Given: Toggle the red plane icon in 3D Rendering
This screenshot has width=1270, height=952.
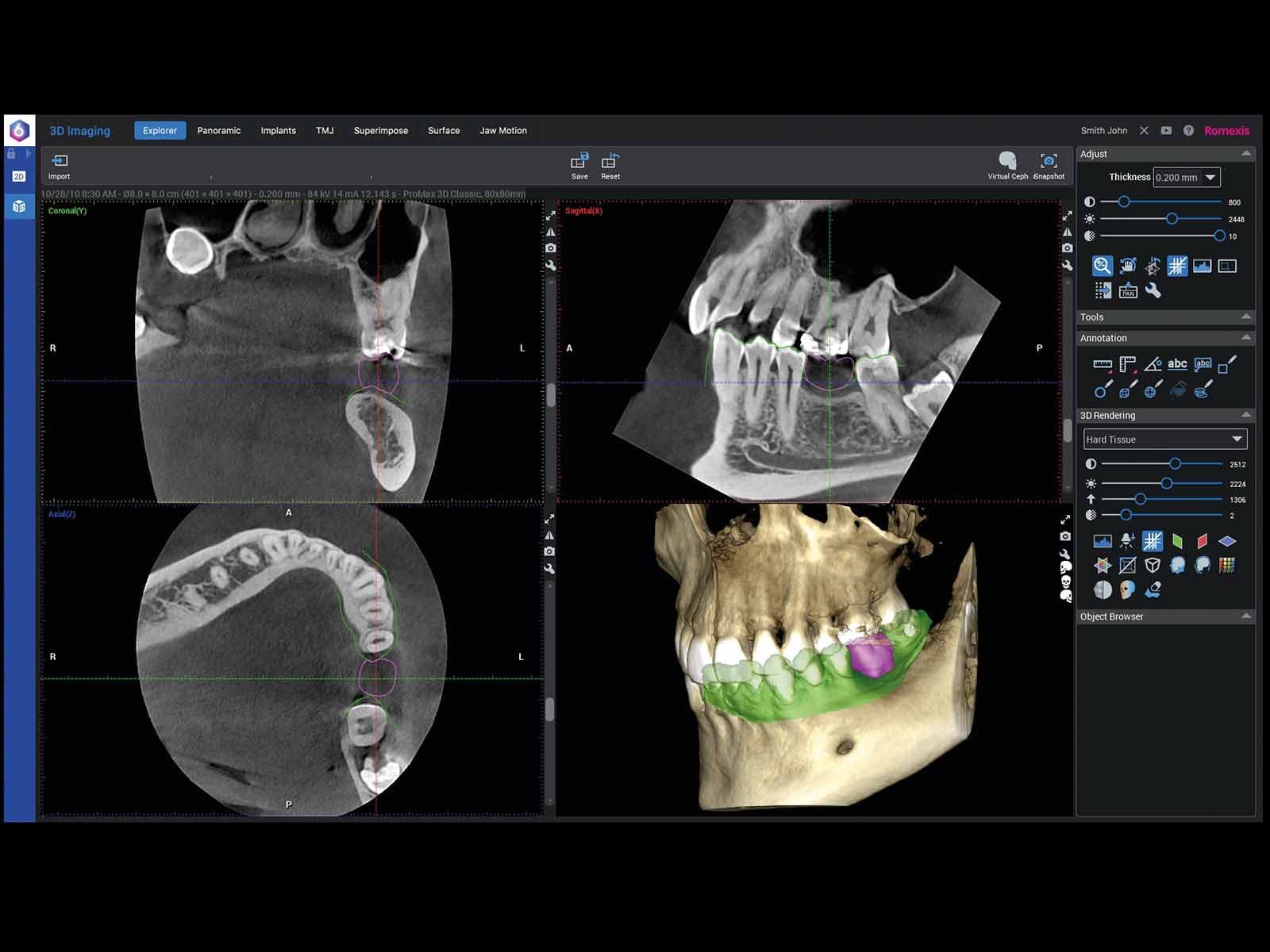Looking at the screenshot, I should [x=1202, y=541].
